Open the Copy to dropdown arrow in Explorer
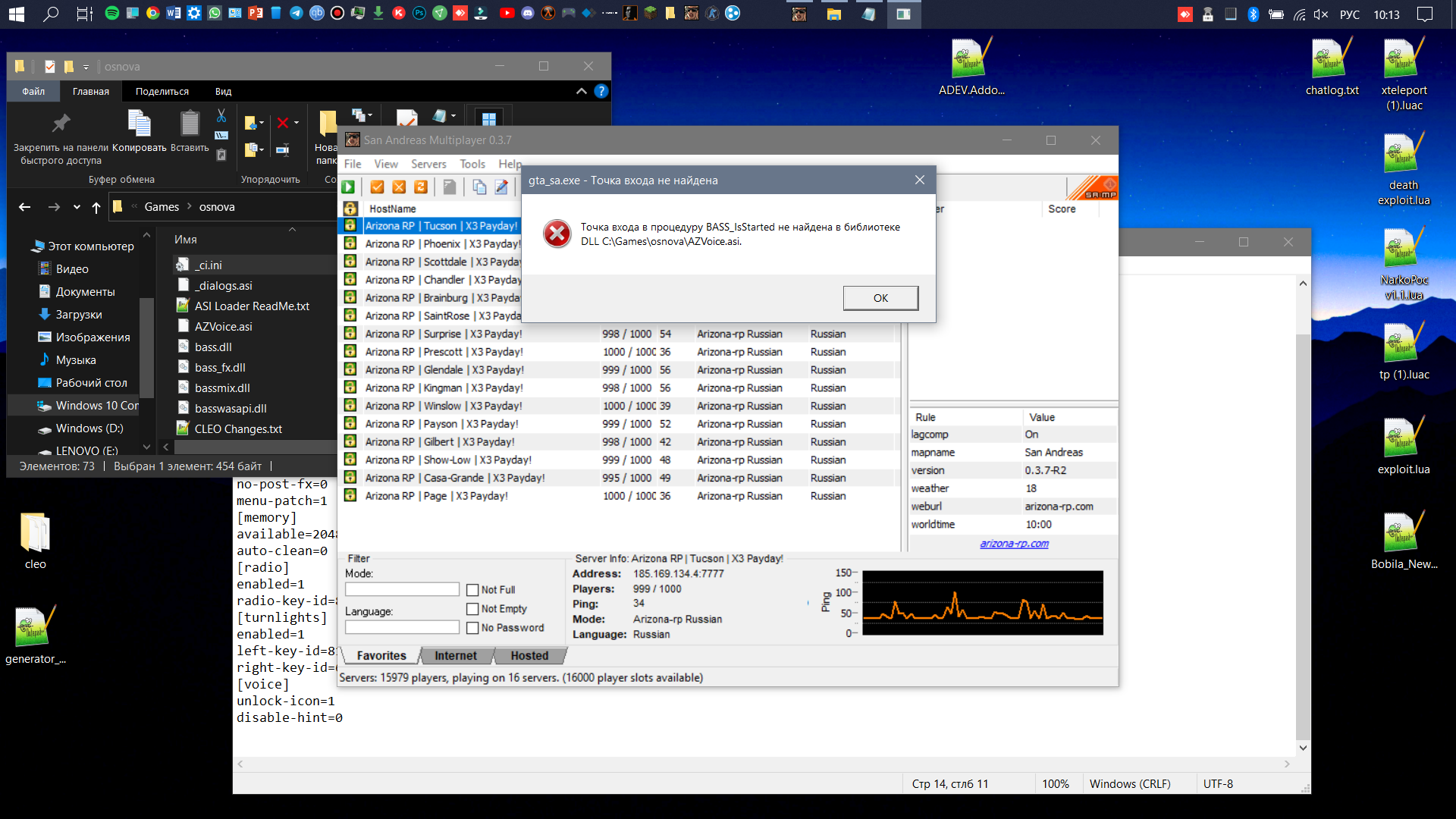 [x=262, y=149]
